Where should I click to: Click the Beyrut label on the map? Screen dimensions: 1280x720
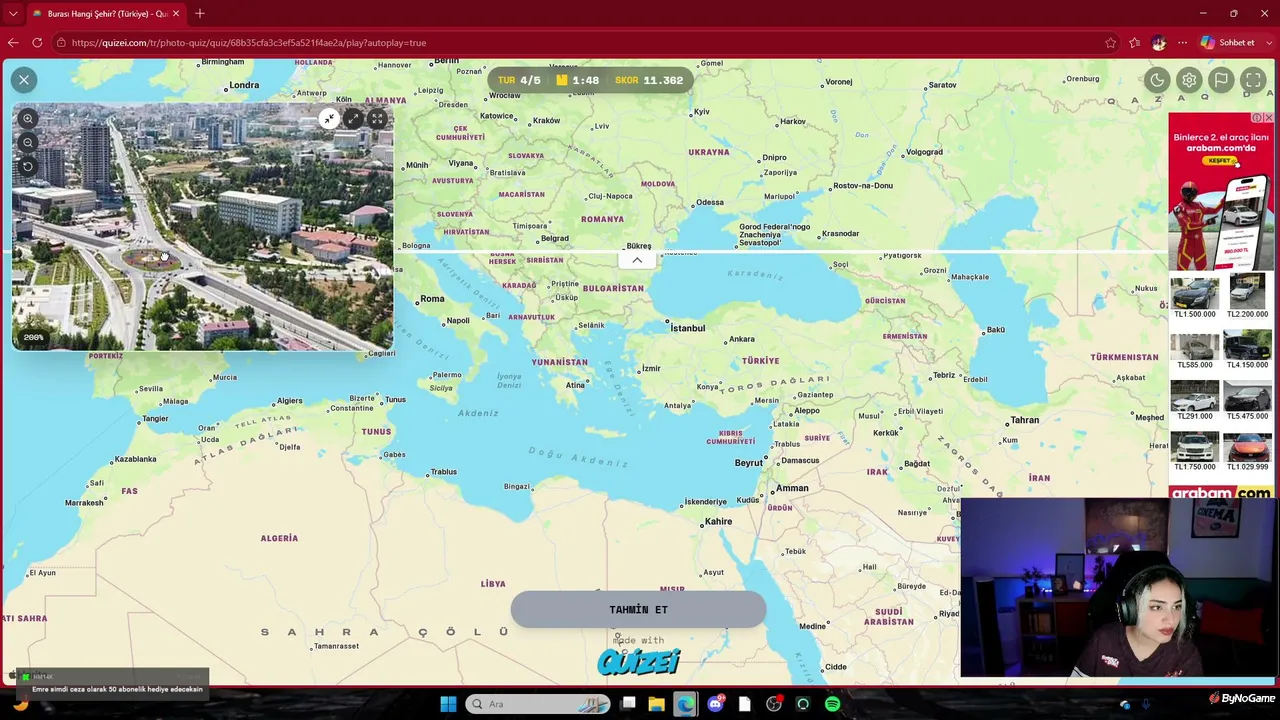click(x=749, y=463)
